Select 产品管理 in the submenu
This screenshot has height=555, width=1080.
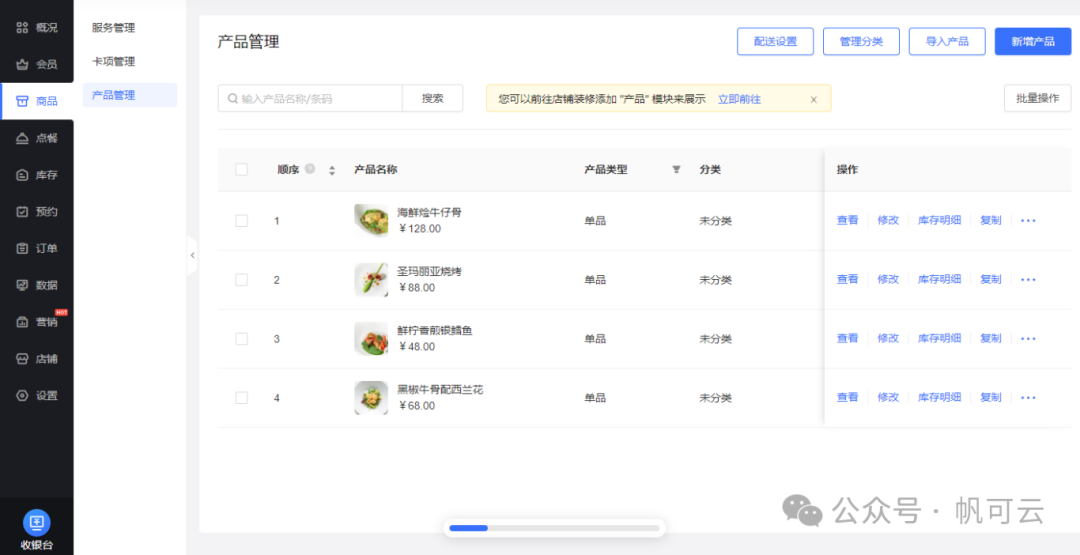(129, 95)
